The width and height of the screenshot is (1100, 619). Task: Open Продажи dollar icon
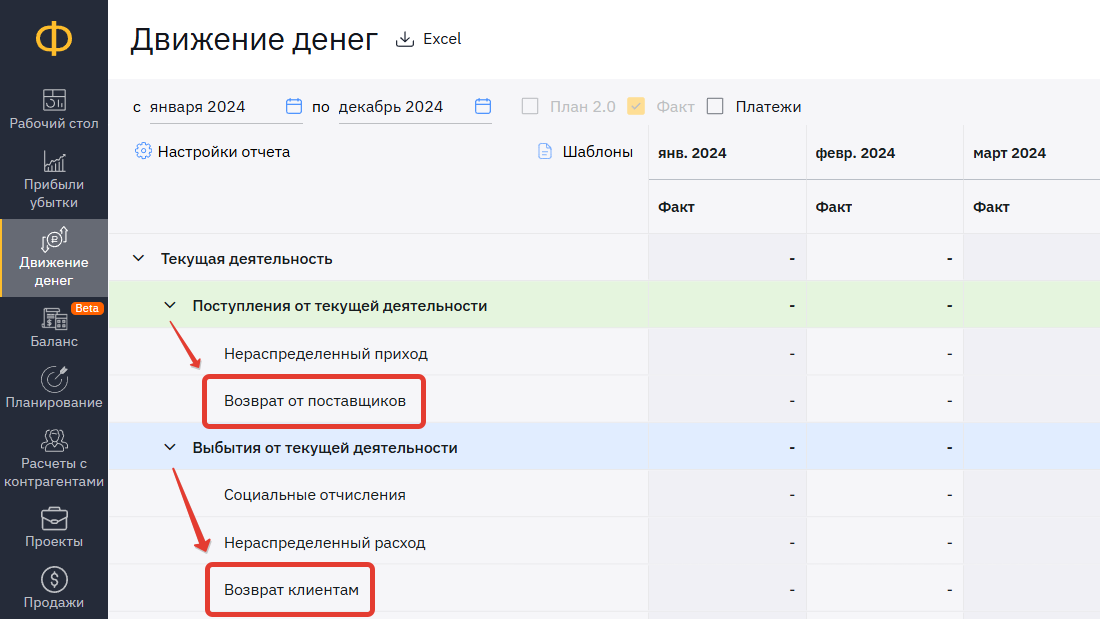pyautogui.click(x=54, y=580)
